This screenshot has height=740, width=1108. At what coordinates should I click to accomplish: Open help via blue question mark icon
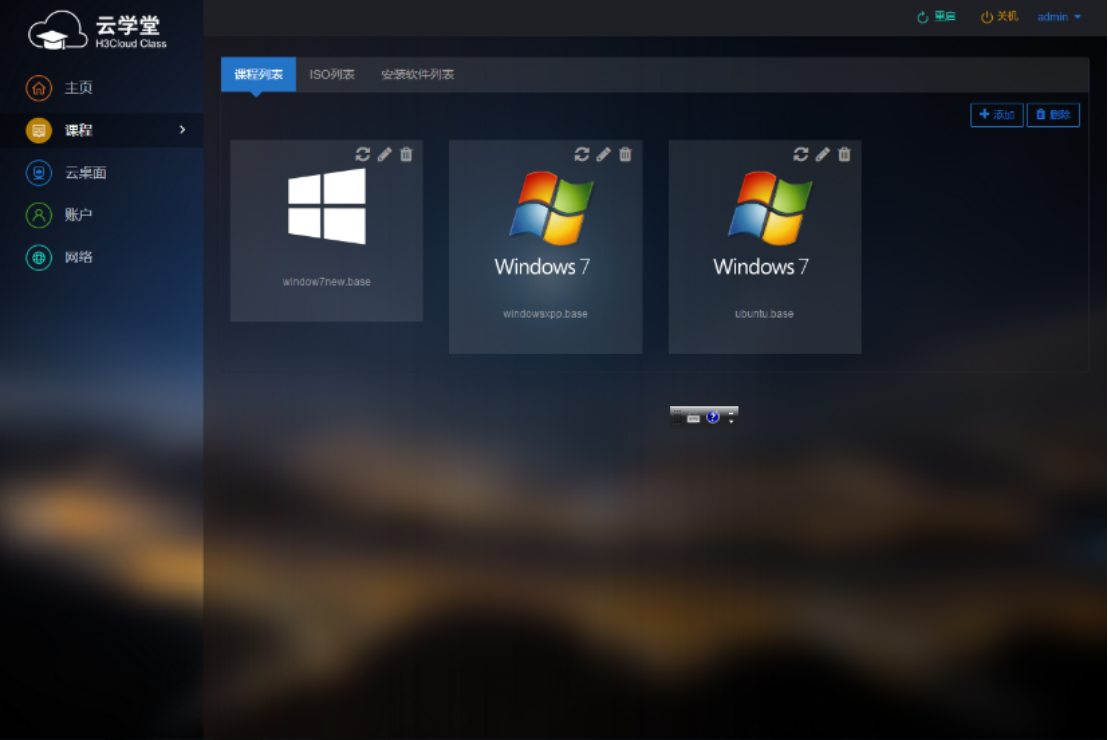[713, 417]
